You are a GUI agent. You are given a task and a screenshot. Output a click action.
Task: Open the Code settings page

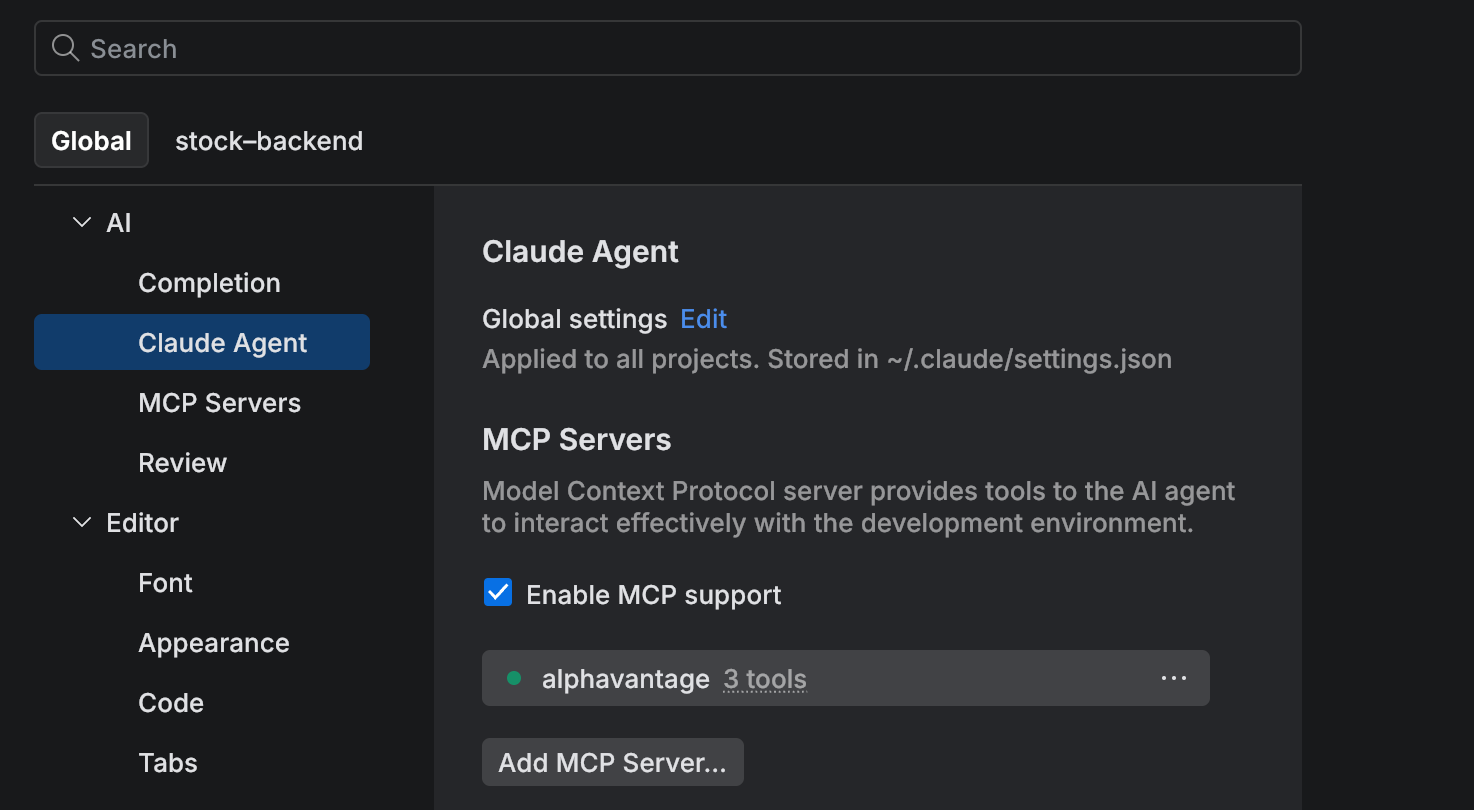[x=171, y=703]
